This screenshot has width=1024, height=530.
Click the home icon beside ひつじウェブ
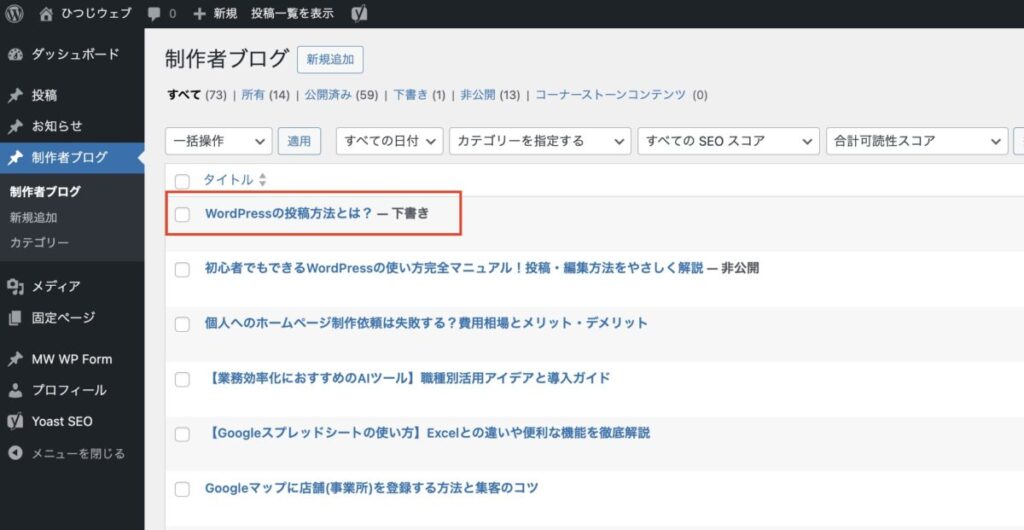[x=46, y=14]
